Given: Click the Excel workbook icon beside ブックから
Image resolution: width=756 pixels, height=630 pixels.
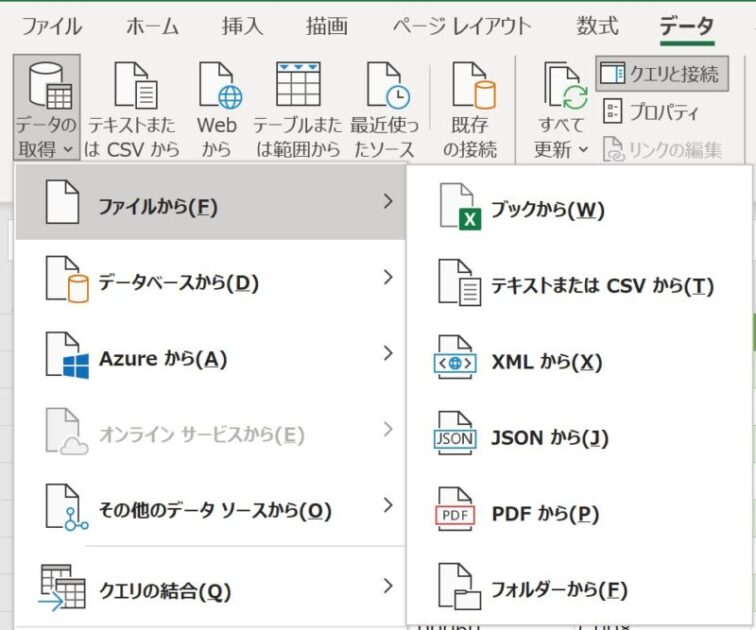Looking at the screenshot, I should point(460,207).
